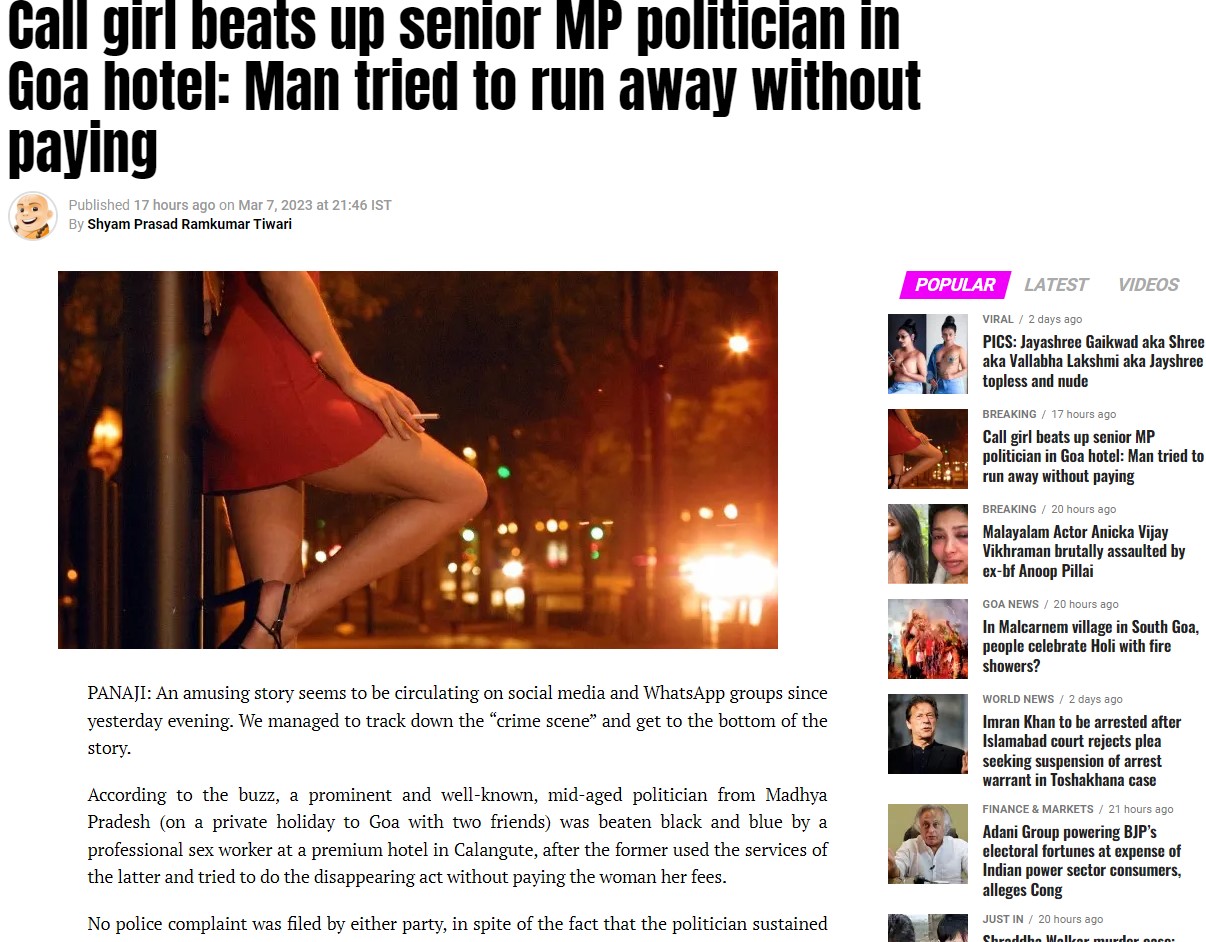Screen dimensions: 1206x942
Task: Click the main article street-light photo
Action: (x=418, y=460)
